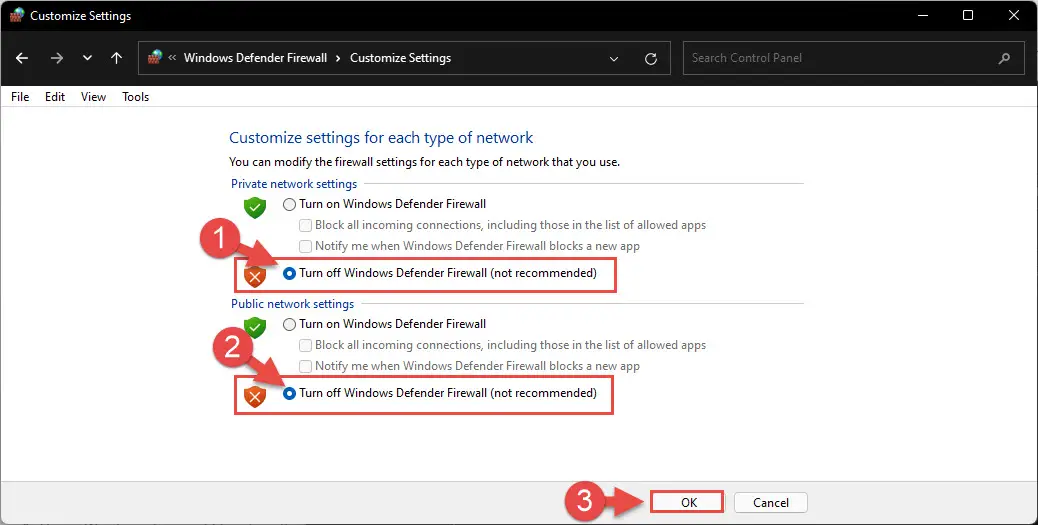Viewport: 1038px width, 525px height.
Task: Select Turn on Windows Defender Firewall for public network
Action: pos(289,324)
